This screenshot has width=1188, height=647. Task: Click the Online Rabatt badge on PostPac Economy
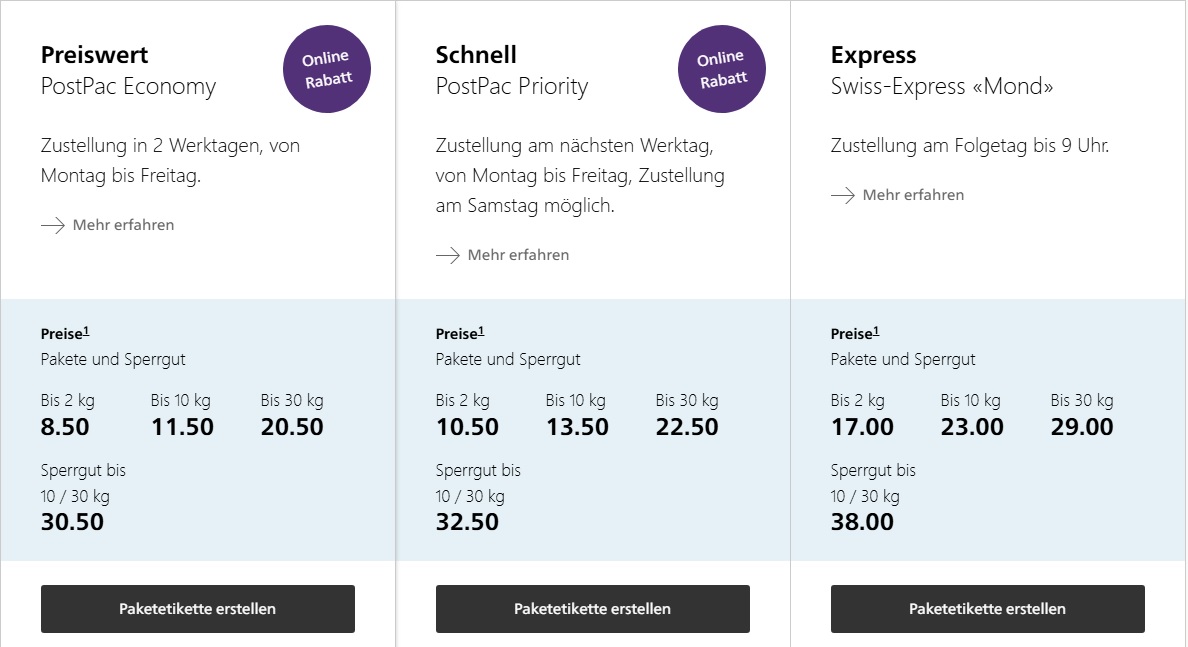pyautogui.click(x=327, y=69)
